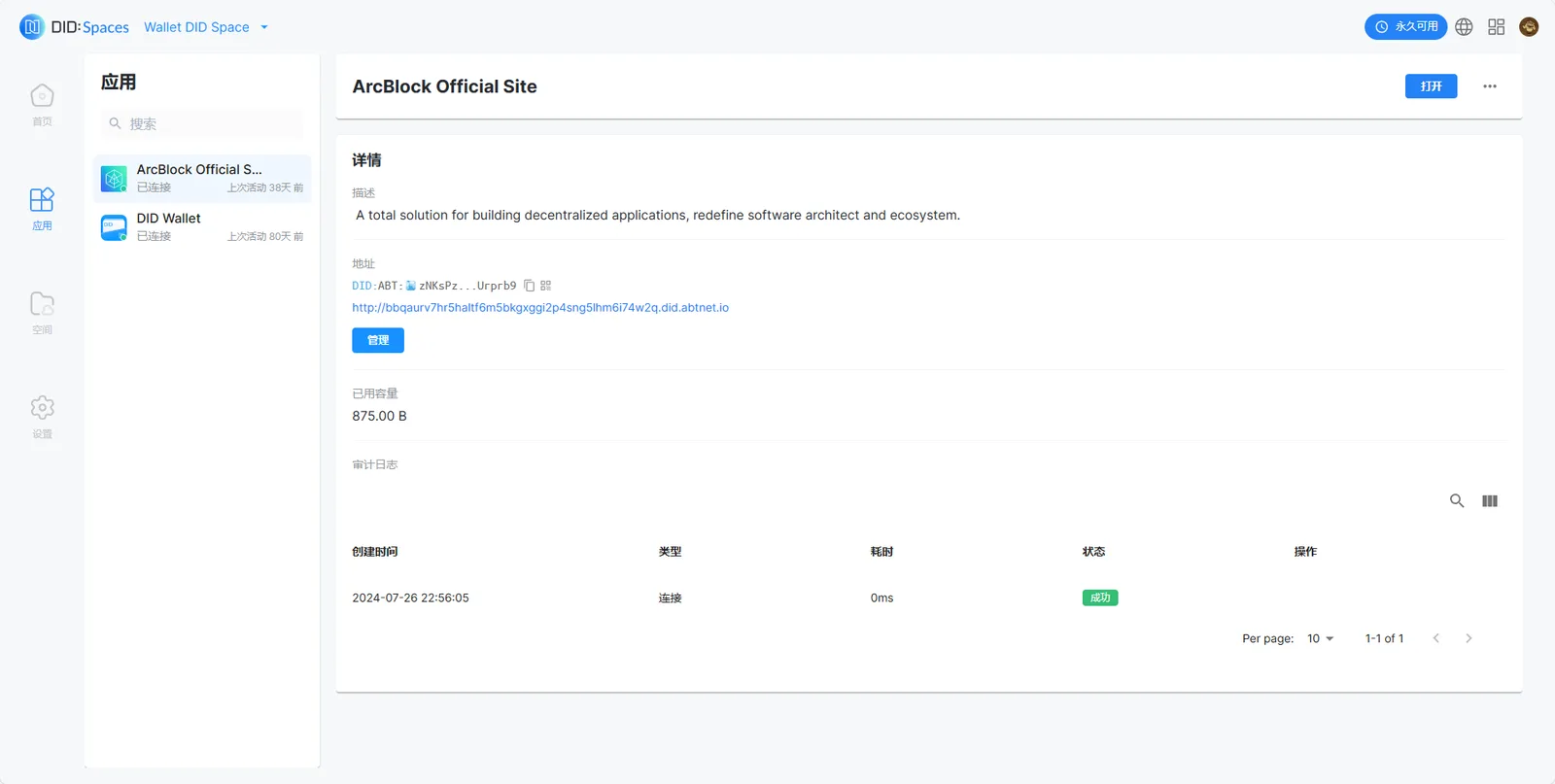Focus the 搜索 apps search field
Viewport: 1555px width, 784px height.
tap(202, 123)
